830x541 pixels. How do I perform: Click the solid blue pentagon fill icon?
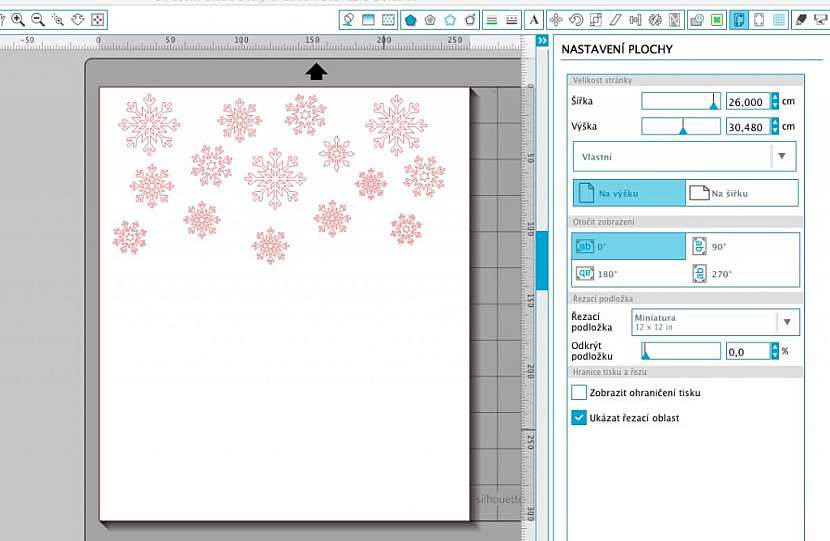pyautogui.click(x=410, y=19)
